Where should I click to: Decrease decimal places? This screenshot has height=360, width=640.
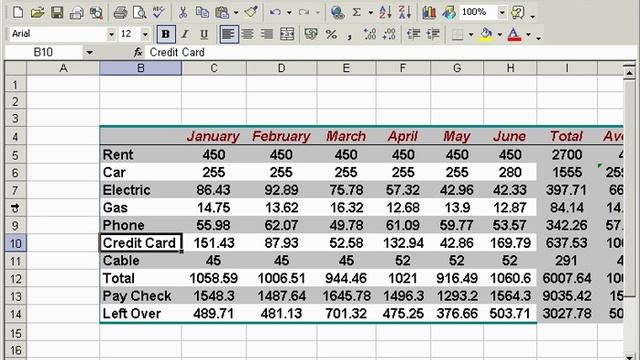coord(389,34)
